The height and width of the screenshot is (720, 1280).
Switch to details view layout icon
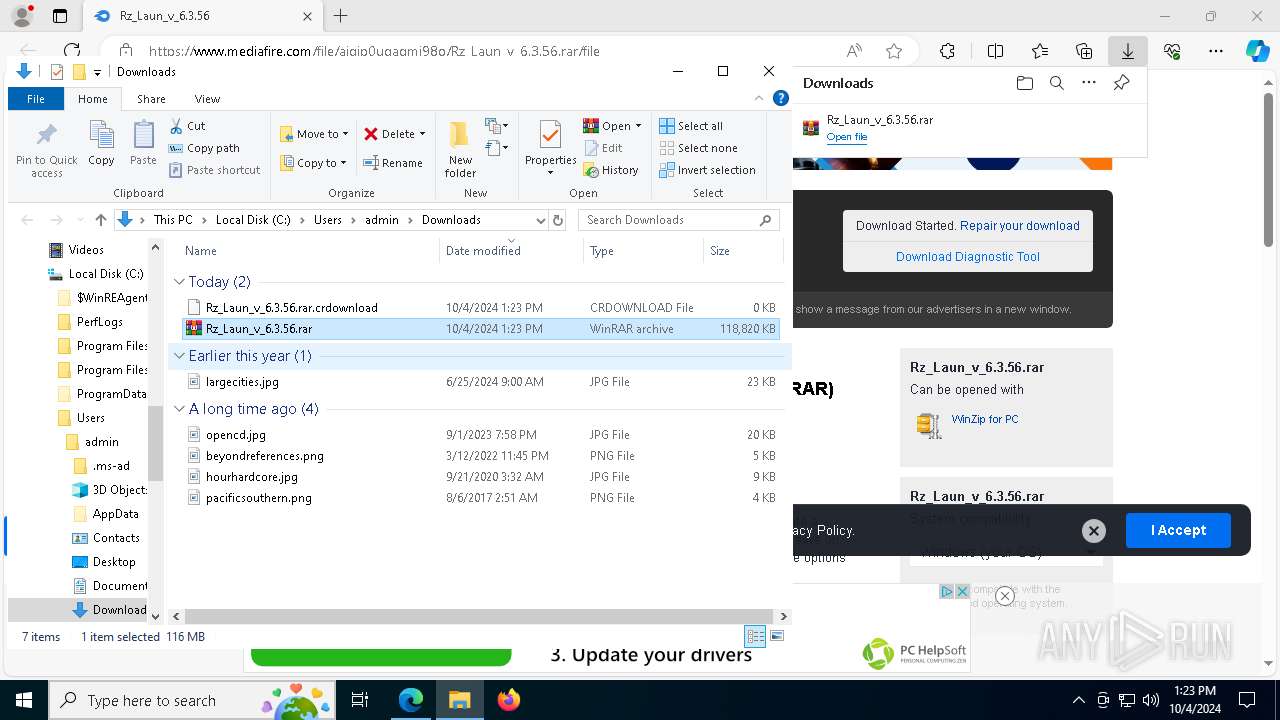[x=755, y=636]
